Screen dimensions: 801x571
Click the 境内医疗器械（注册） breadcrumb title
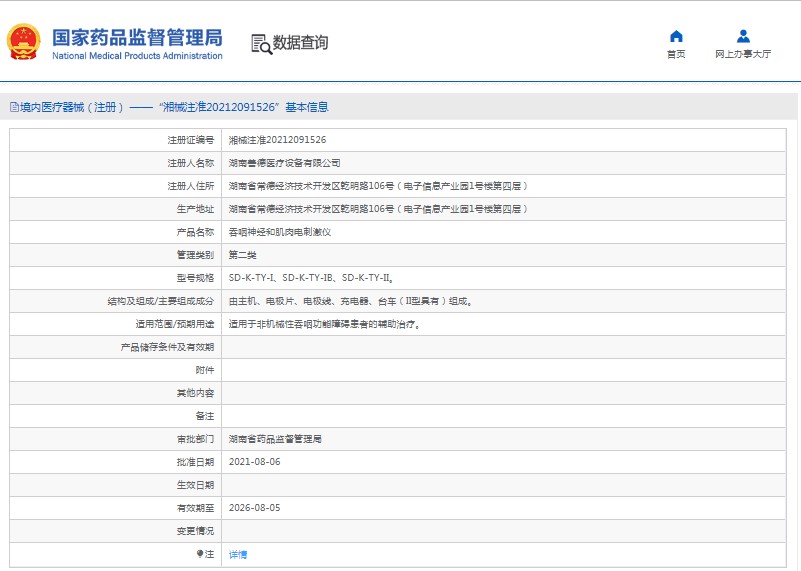pos(72,107)
